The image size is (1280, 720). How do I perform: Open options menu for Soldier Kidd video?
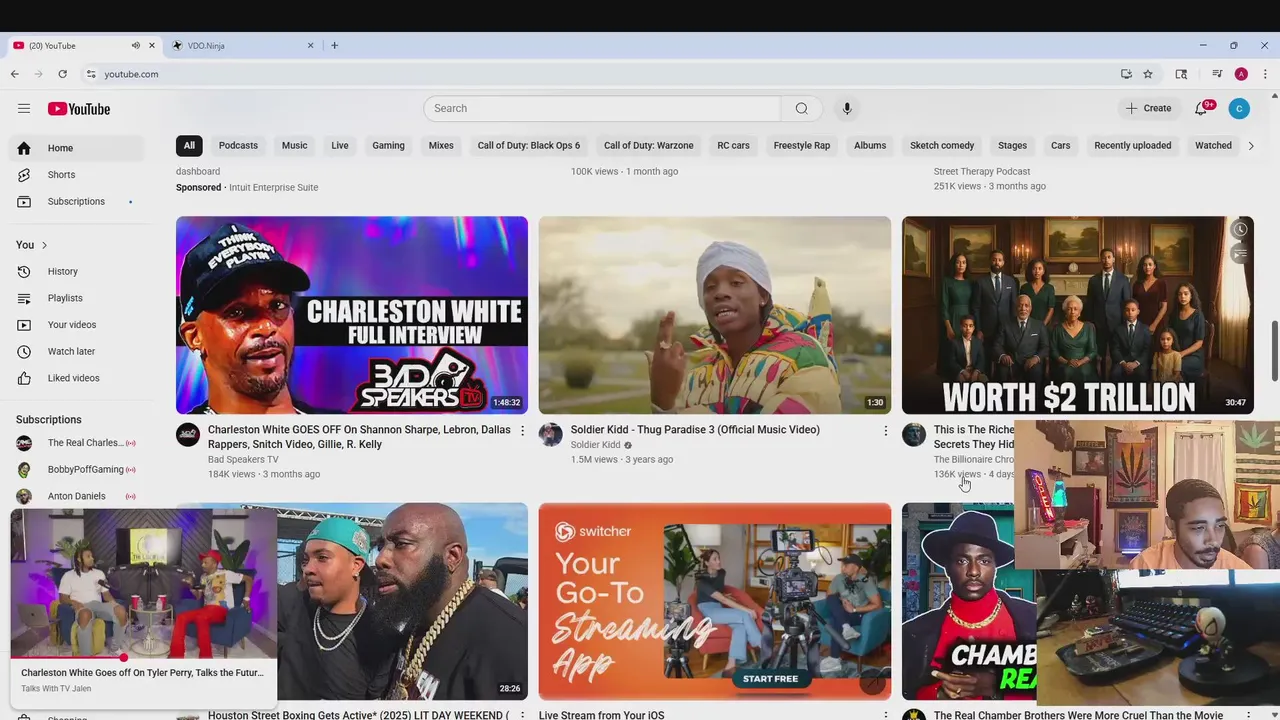[885, 430]
